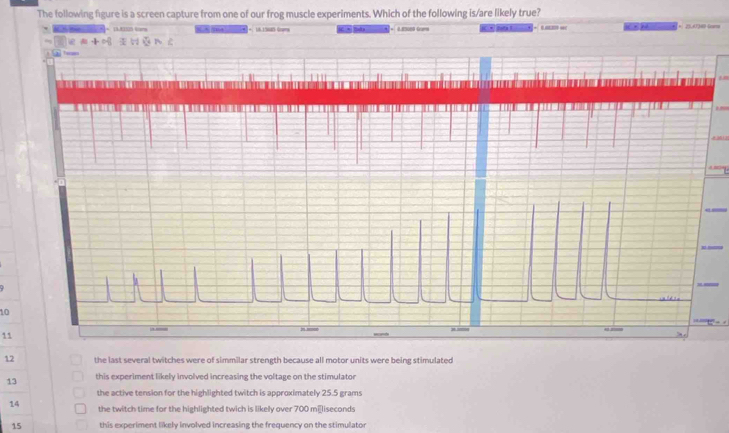Open the function dropdown beside the 25.47 Grams value
The image size is (729, 433).
click(658, 27)
